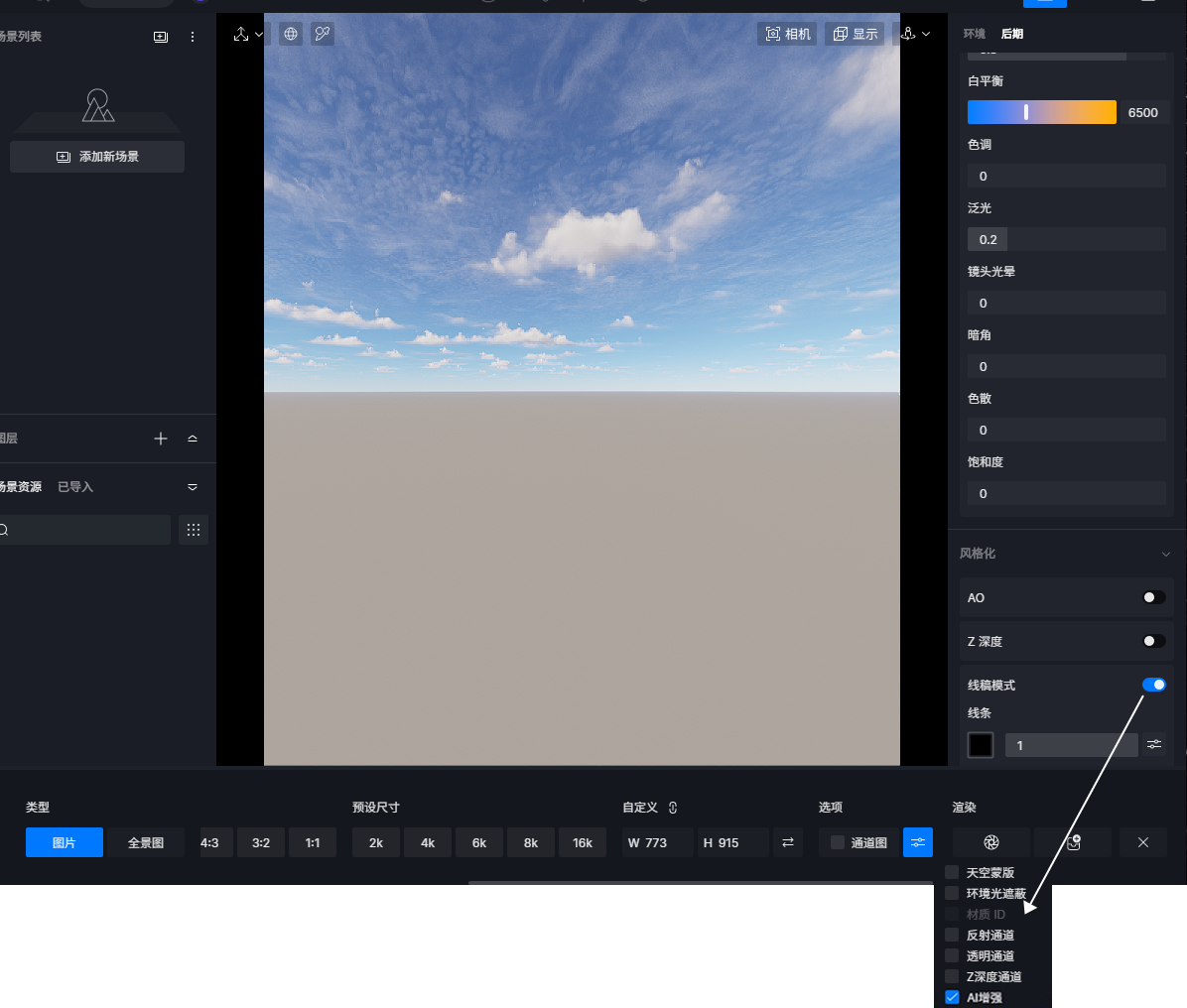Click the add scene icon in scene list header
1187x1008 pixels.
tap(161, 37)
